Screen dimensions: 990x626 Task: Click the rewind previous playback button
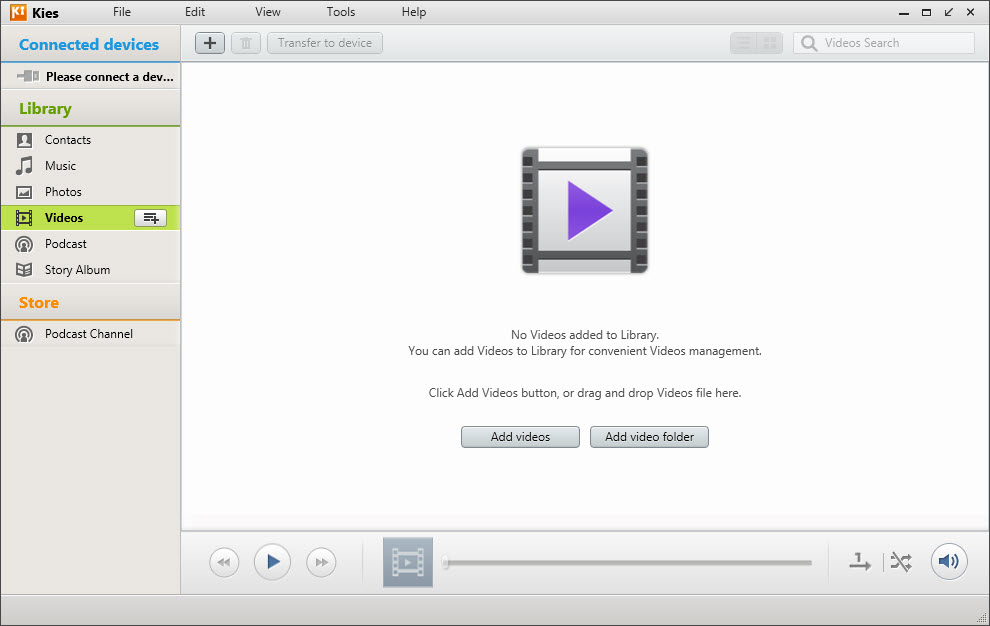(x=224, y=562)
